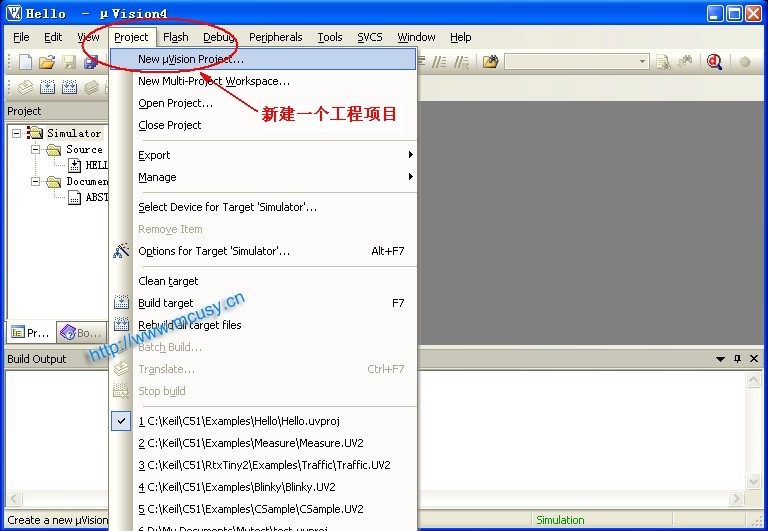The height and width of the screenshot is (531, 768).
Task: Click inside the Find text input field
Action: click(571, 62)
